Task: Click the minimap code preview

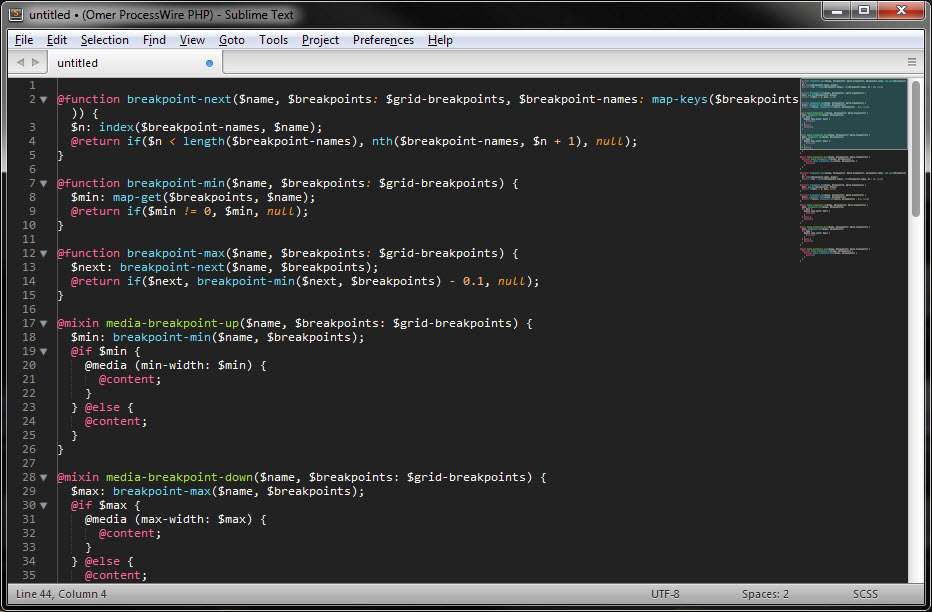Action: [853, 200]
